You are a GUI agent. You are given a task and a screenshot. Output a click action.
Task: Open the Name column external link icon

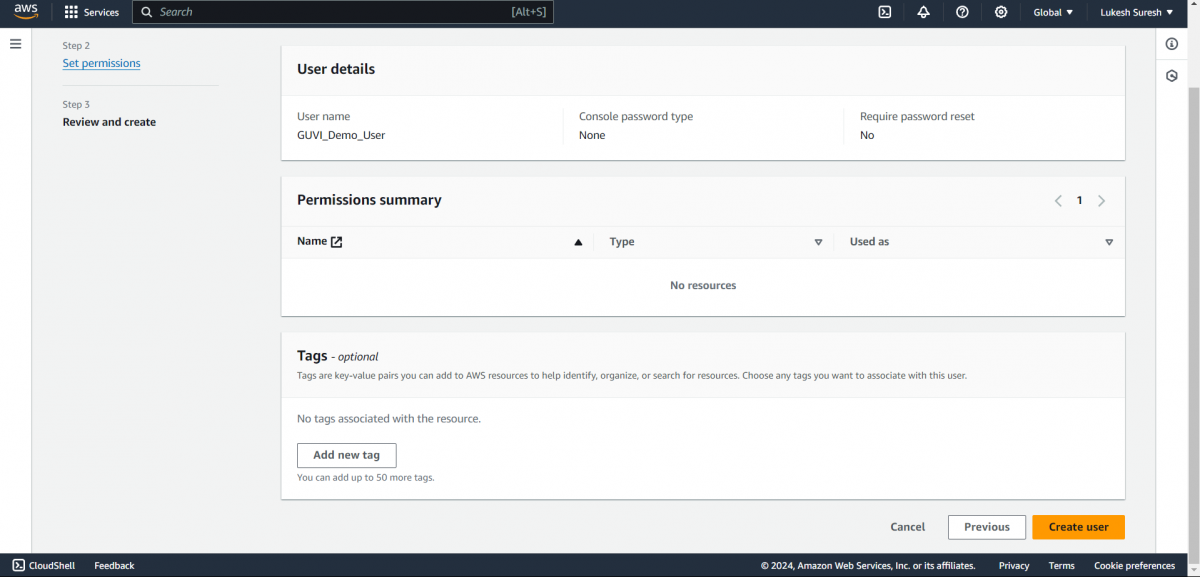[335, 241]
